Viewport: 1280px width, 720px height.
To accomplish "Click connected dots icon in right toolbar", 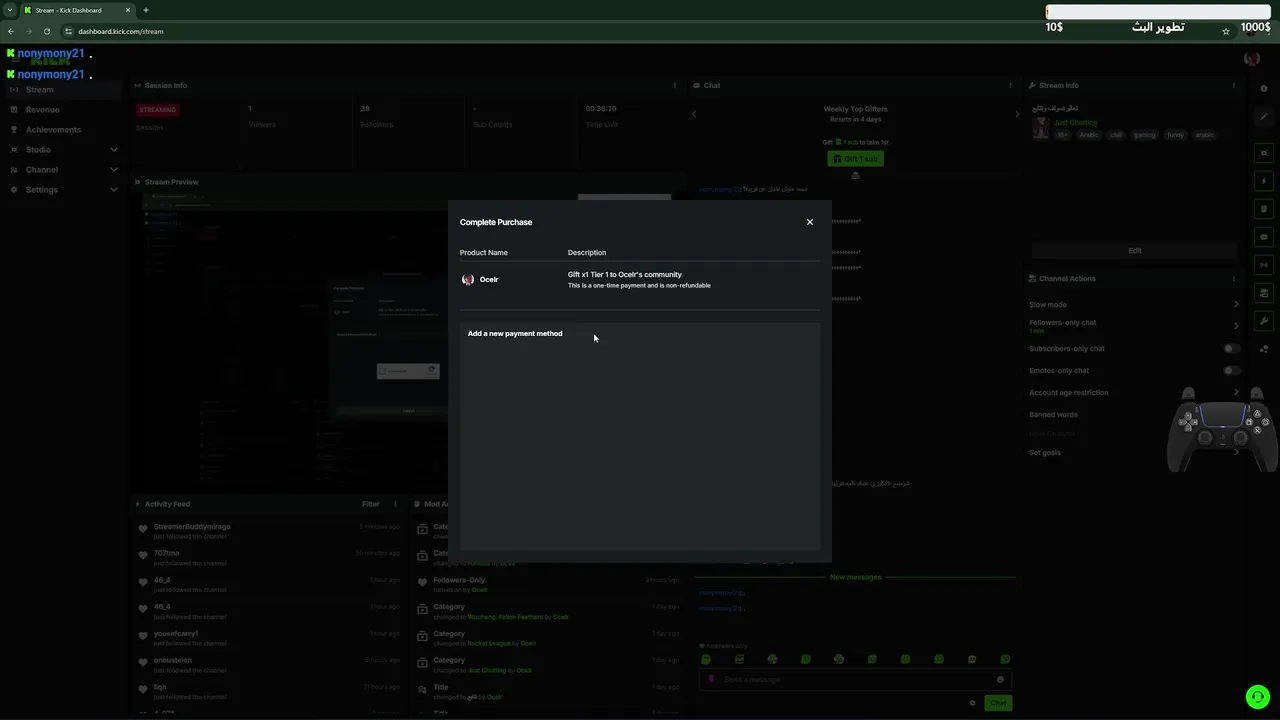I will tap(1264, 349).
